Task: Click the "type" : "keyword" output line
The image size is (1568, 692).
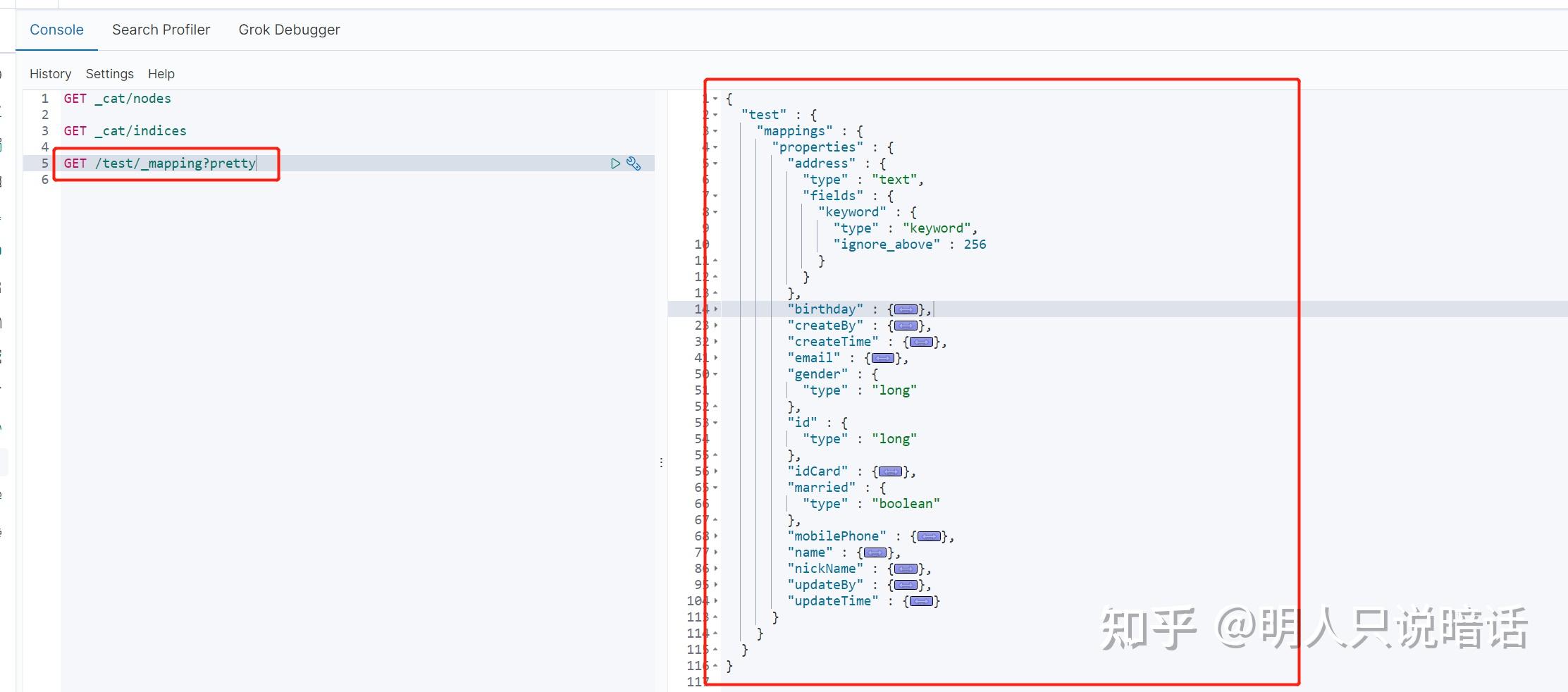Action: [x=906, y=228]
